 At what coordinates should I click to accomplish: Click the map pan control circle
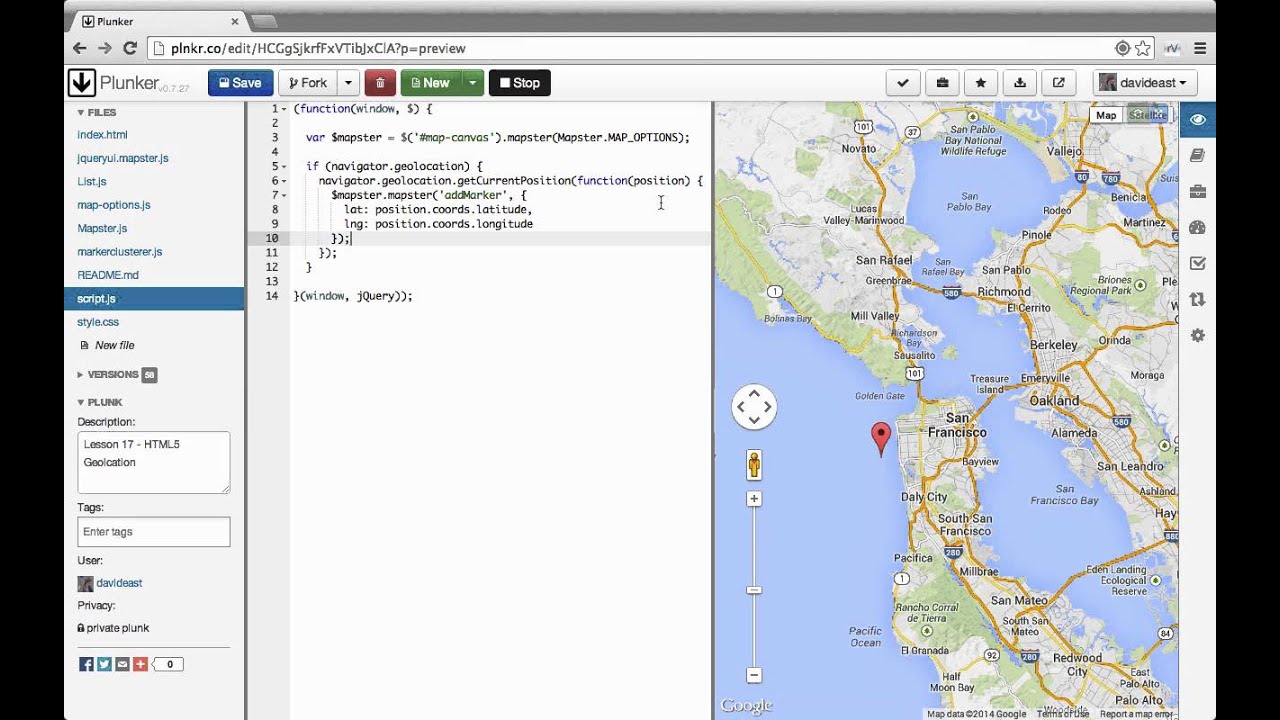click(x=754, y=407)
